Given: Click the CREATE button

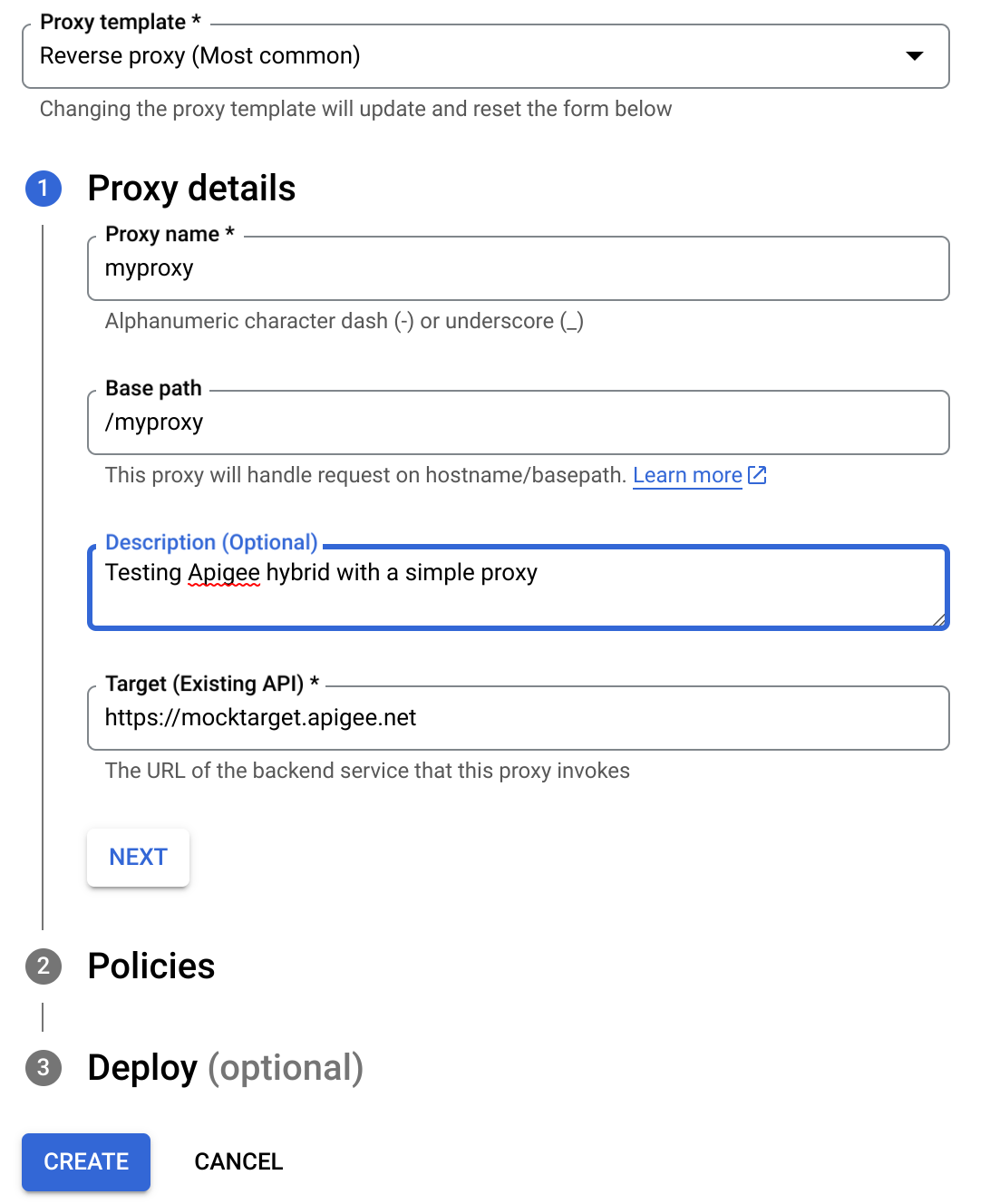Looking at the screenshot, I should point(85,1162).
